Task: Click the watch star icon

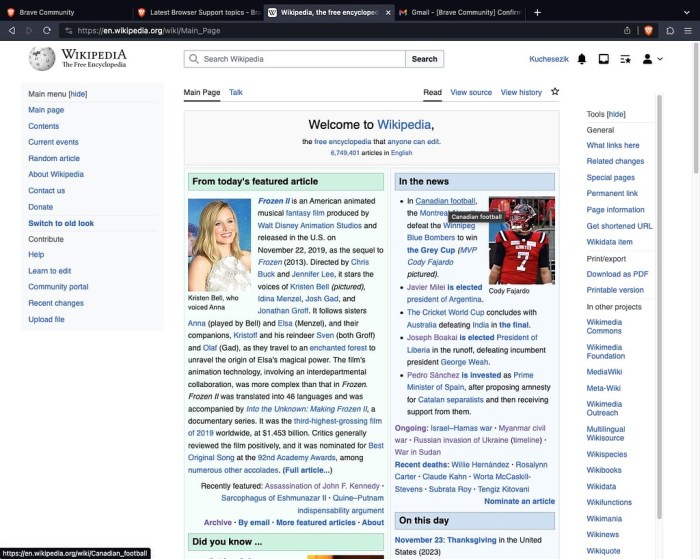Action: coord(555,92)
